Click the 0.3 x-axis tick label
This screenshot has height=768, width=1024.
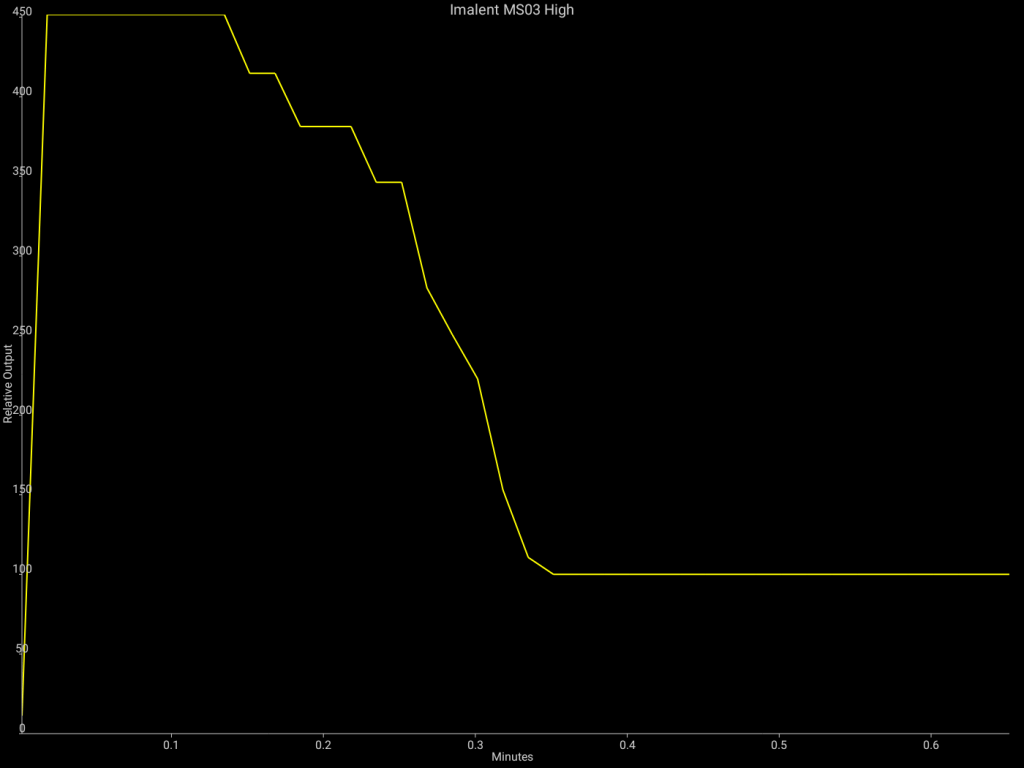coord(475,745)
